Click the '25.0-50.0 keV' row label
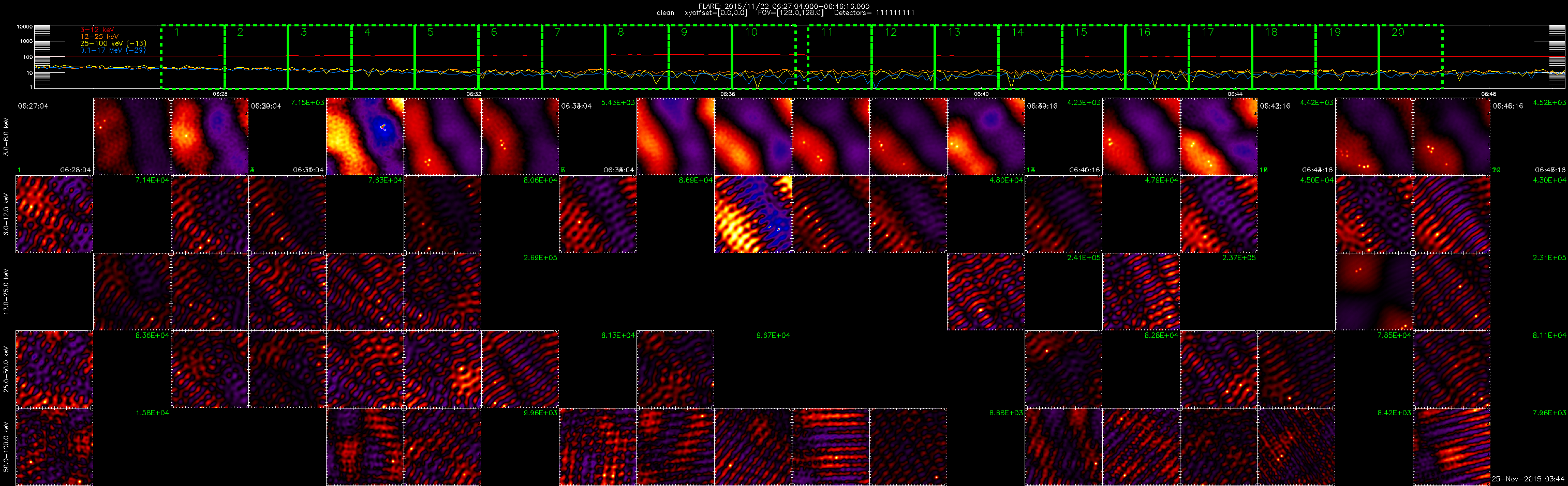The height and width of the screenshot is (486, 1568). coord(6,369)
